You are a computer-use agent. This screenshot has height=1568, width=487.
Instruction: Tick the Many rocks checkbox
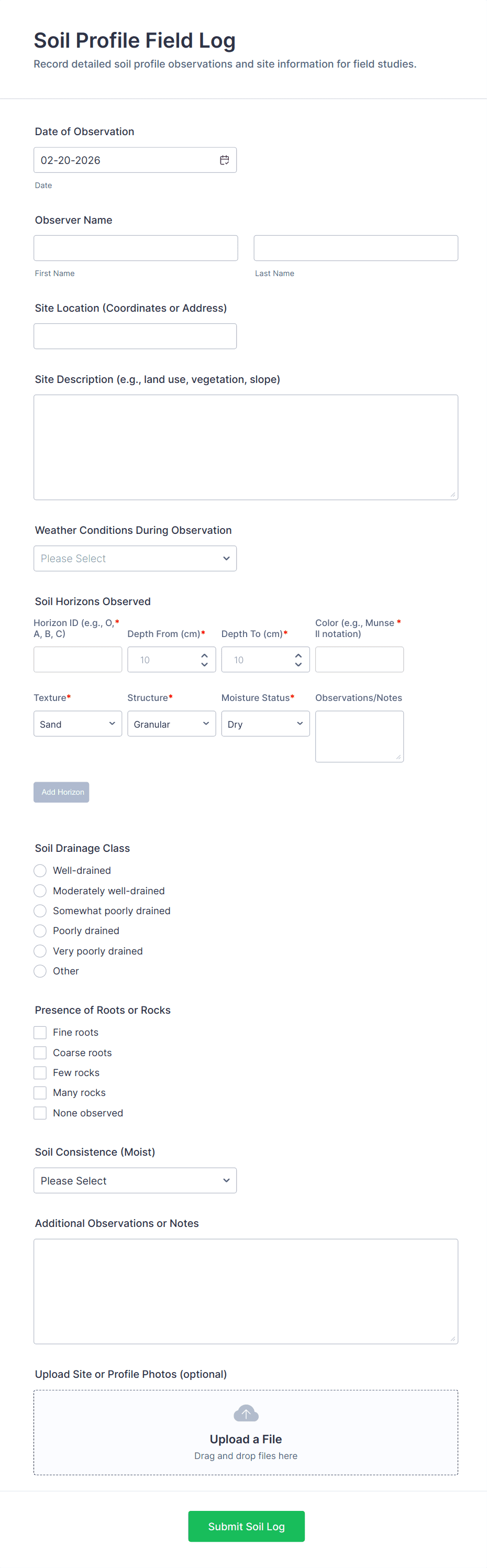pyautogui.click(x=40, y=1093)
